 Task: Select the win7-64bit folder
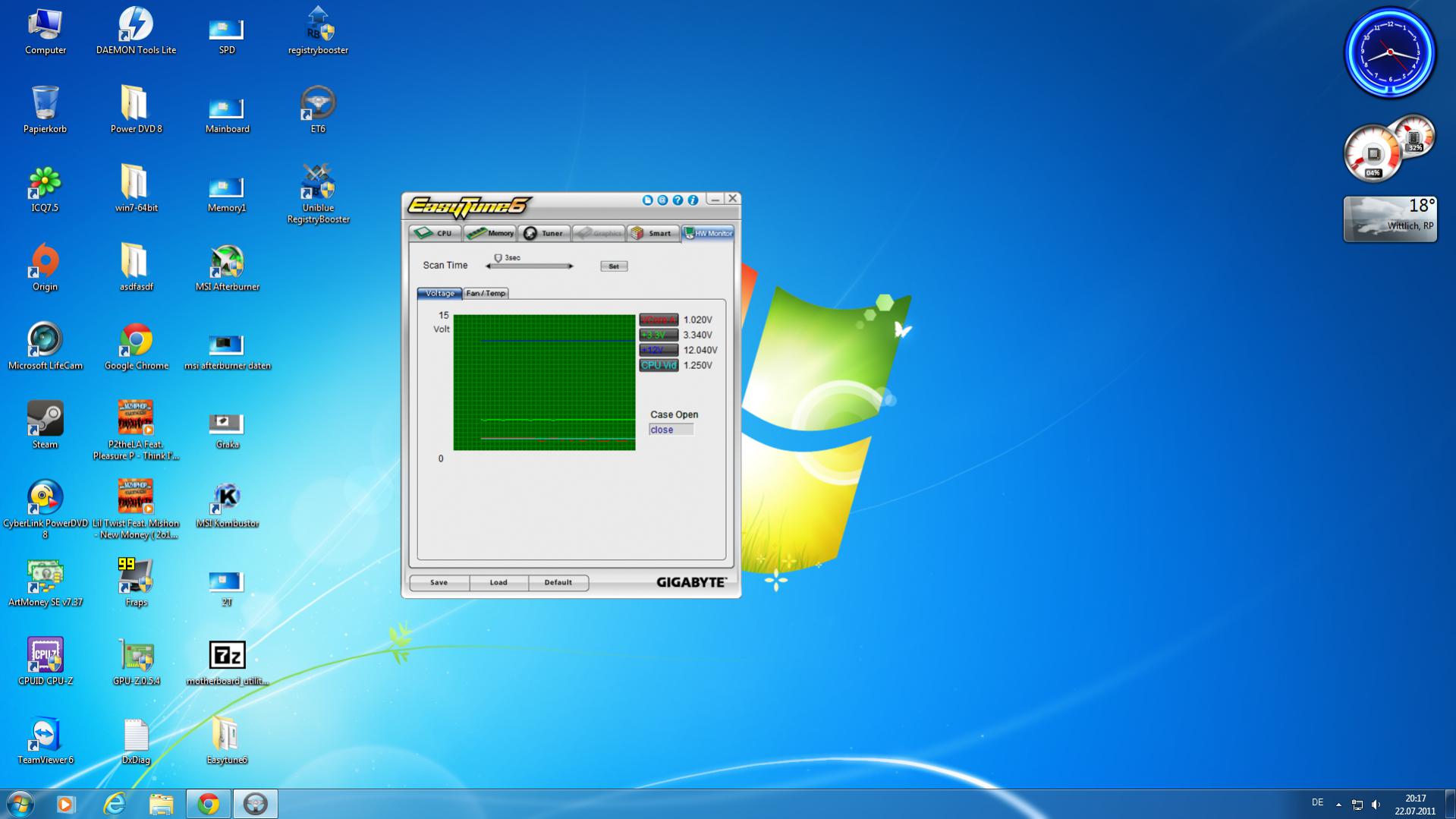click(x=137, y=190)
